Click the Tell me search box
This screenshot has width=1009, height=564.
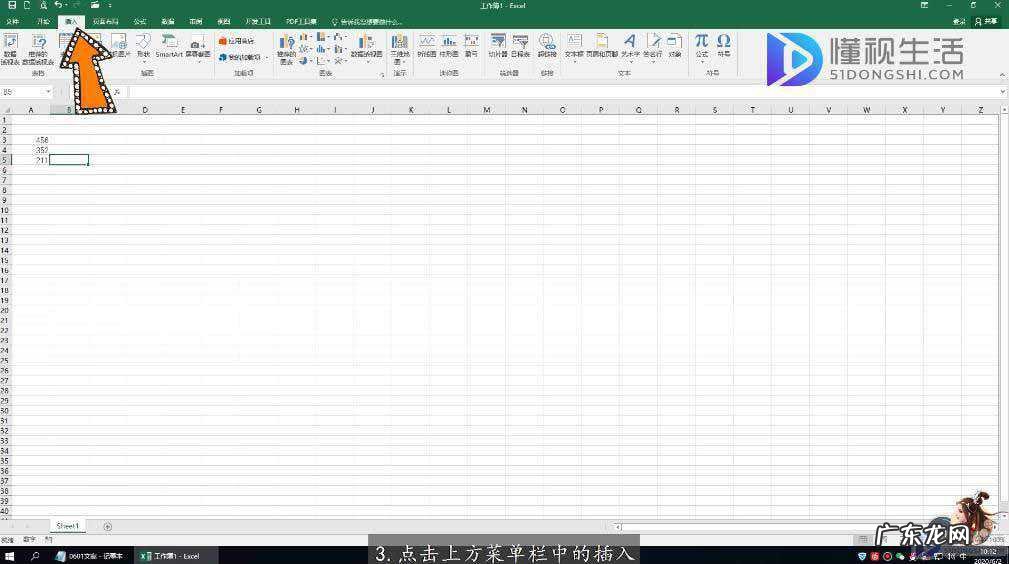pos(367,22)
